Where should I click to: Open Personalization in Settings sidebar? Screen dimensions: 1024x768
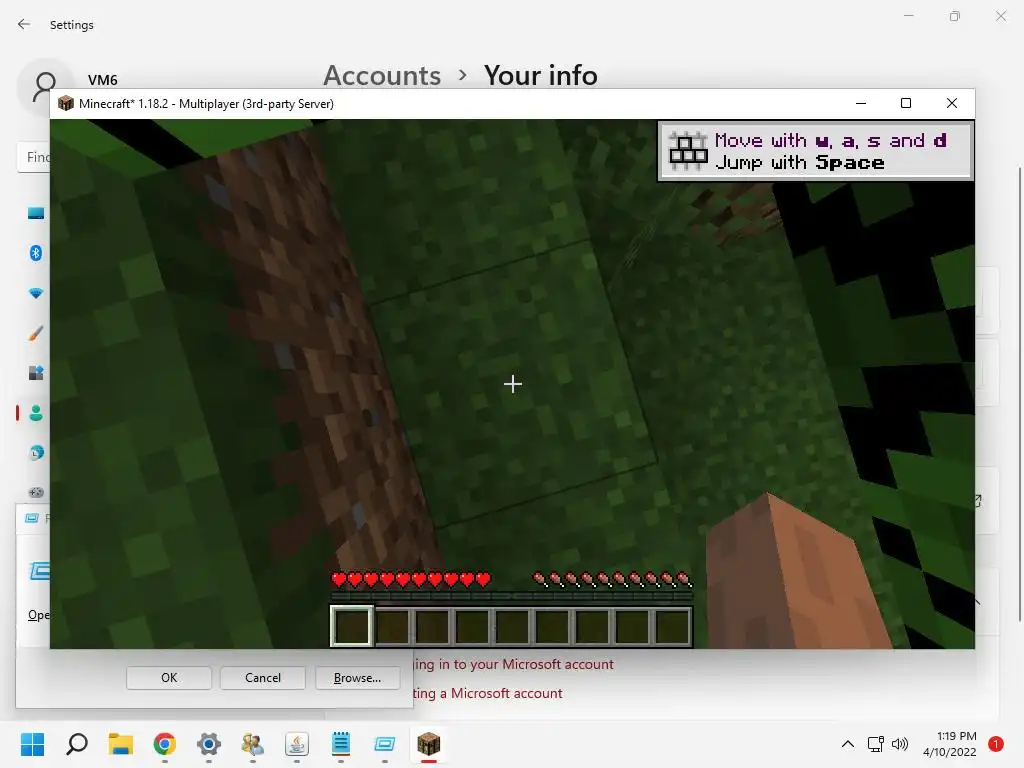36,333
